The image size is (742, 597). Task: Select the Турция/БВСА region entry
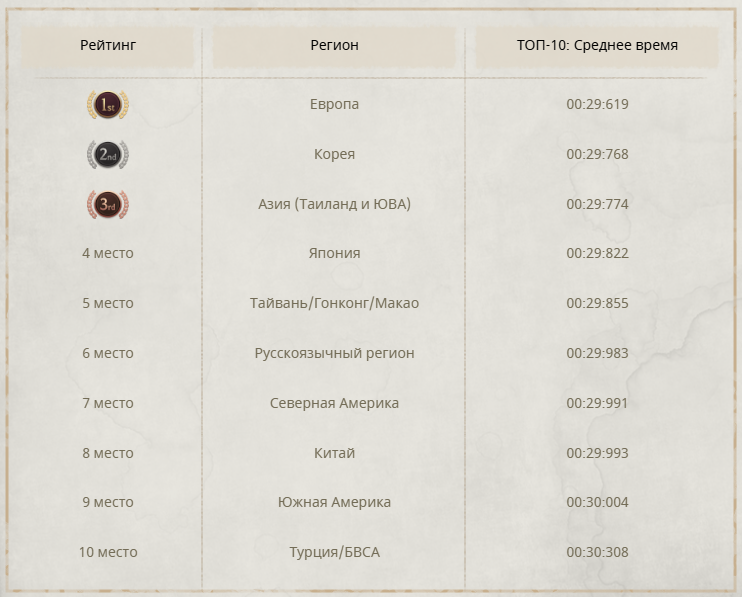(x=334, y=552)
